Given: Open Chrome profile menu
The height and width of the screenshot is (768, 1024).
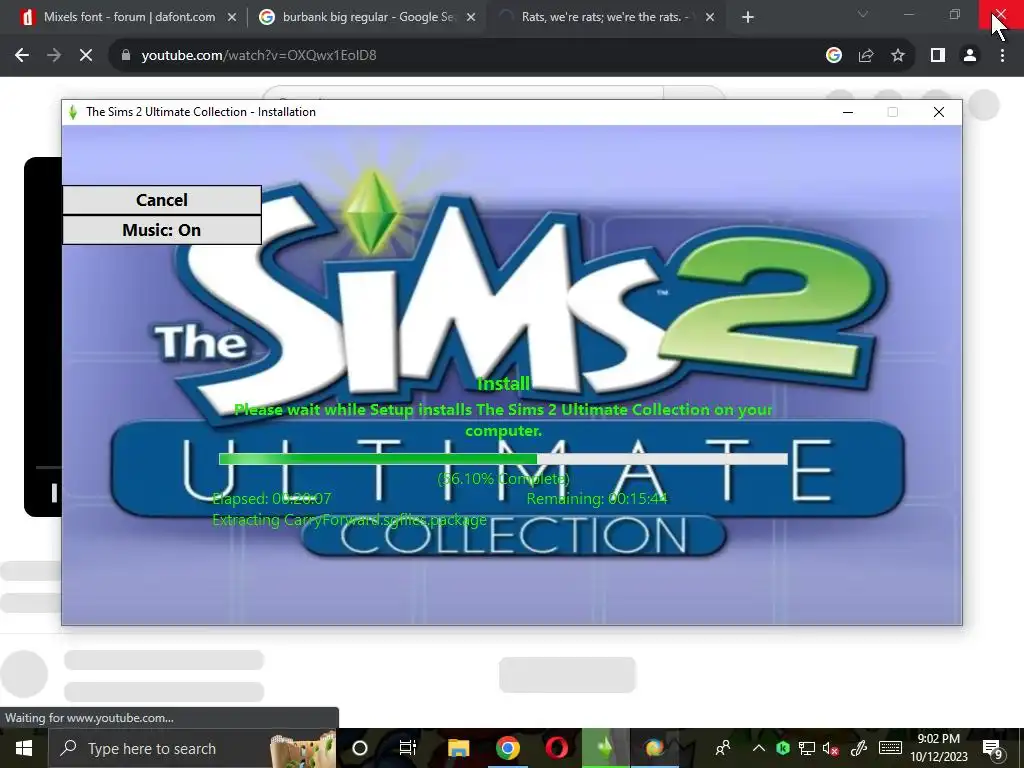Looking at the screenshot, I should click(x=970, y=56).
